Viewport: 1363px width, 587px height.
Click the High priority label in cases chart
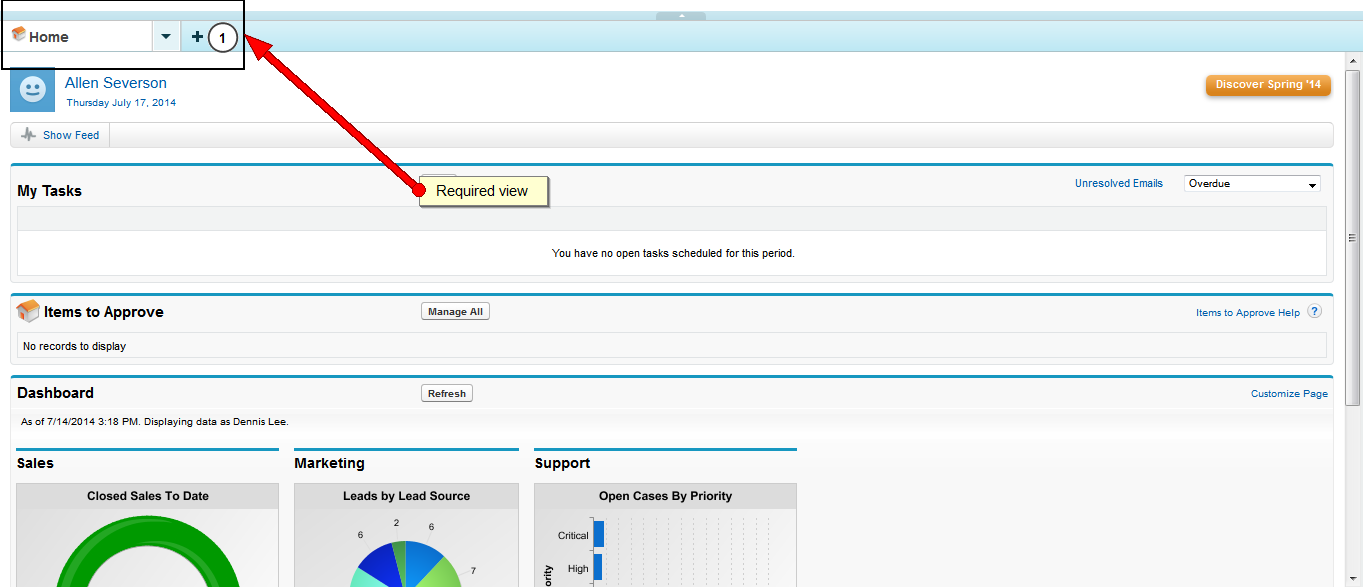(578, 569)
